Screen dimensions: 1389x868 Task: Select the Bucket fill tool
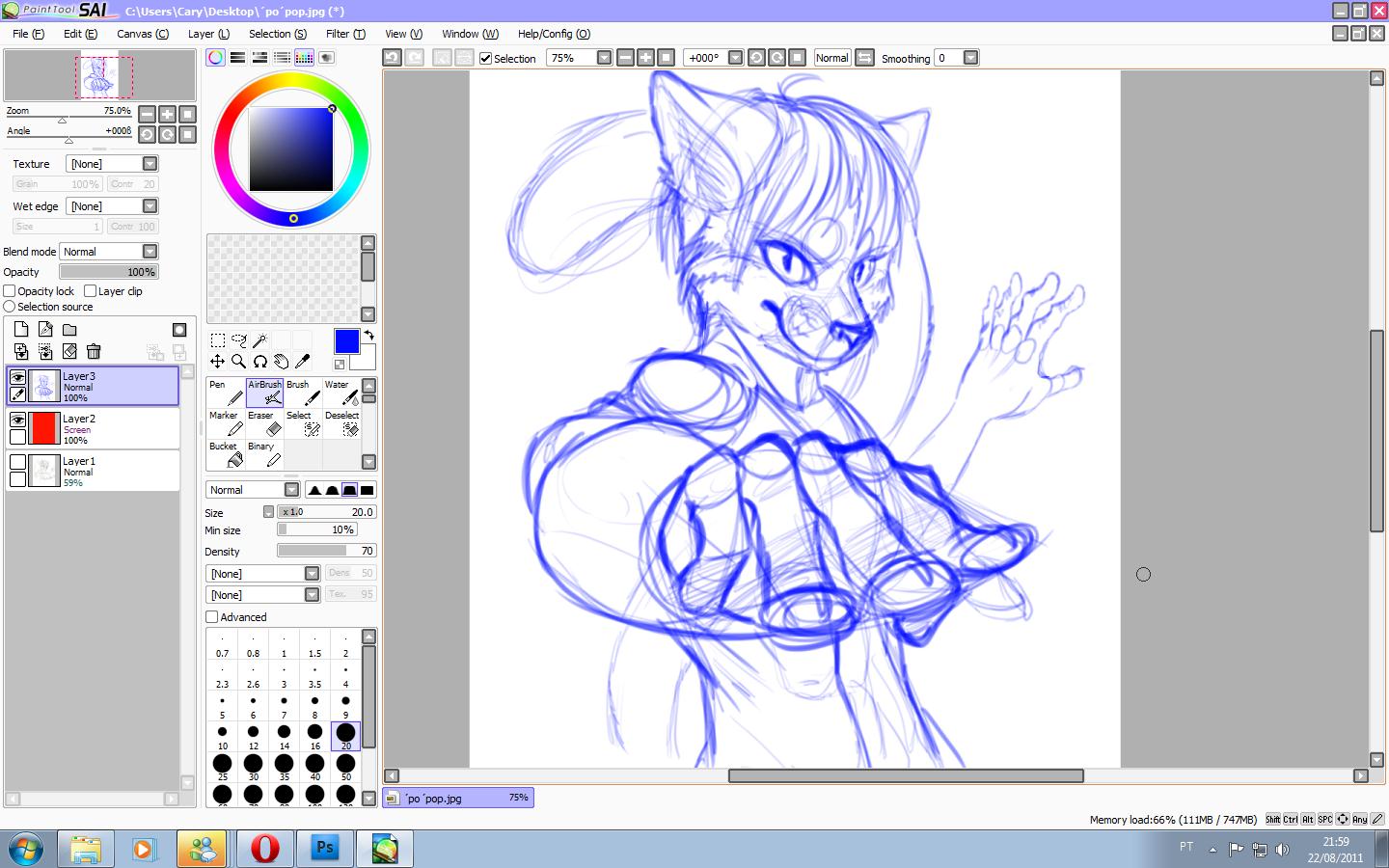[226, 454]
